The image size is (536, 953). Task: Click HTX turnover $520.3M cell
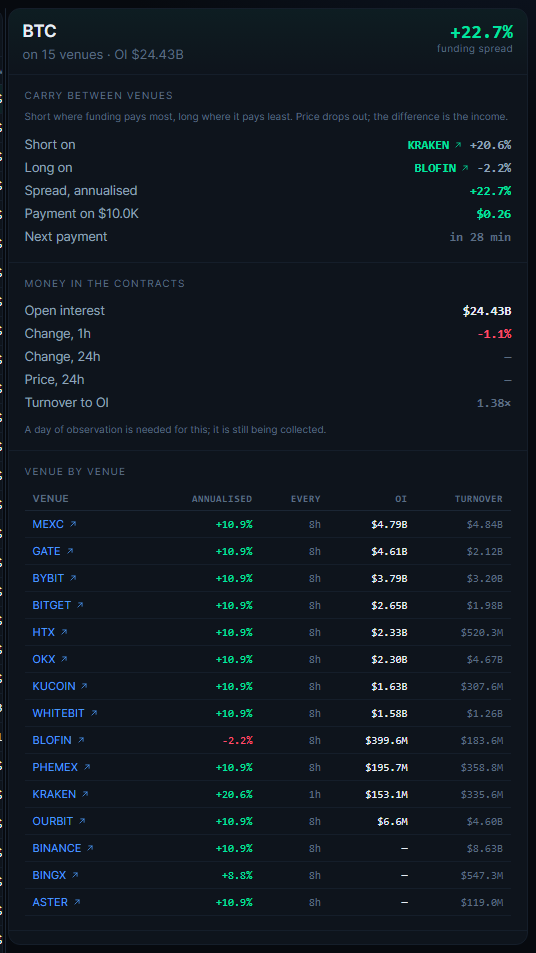[482, 632]
